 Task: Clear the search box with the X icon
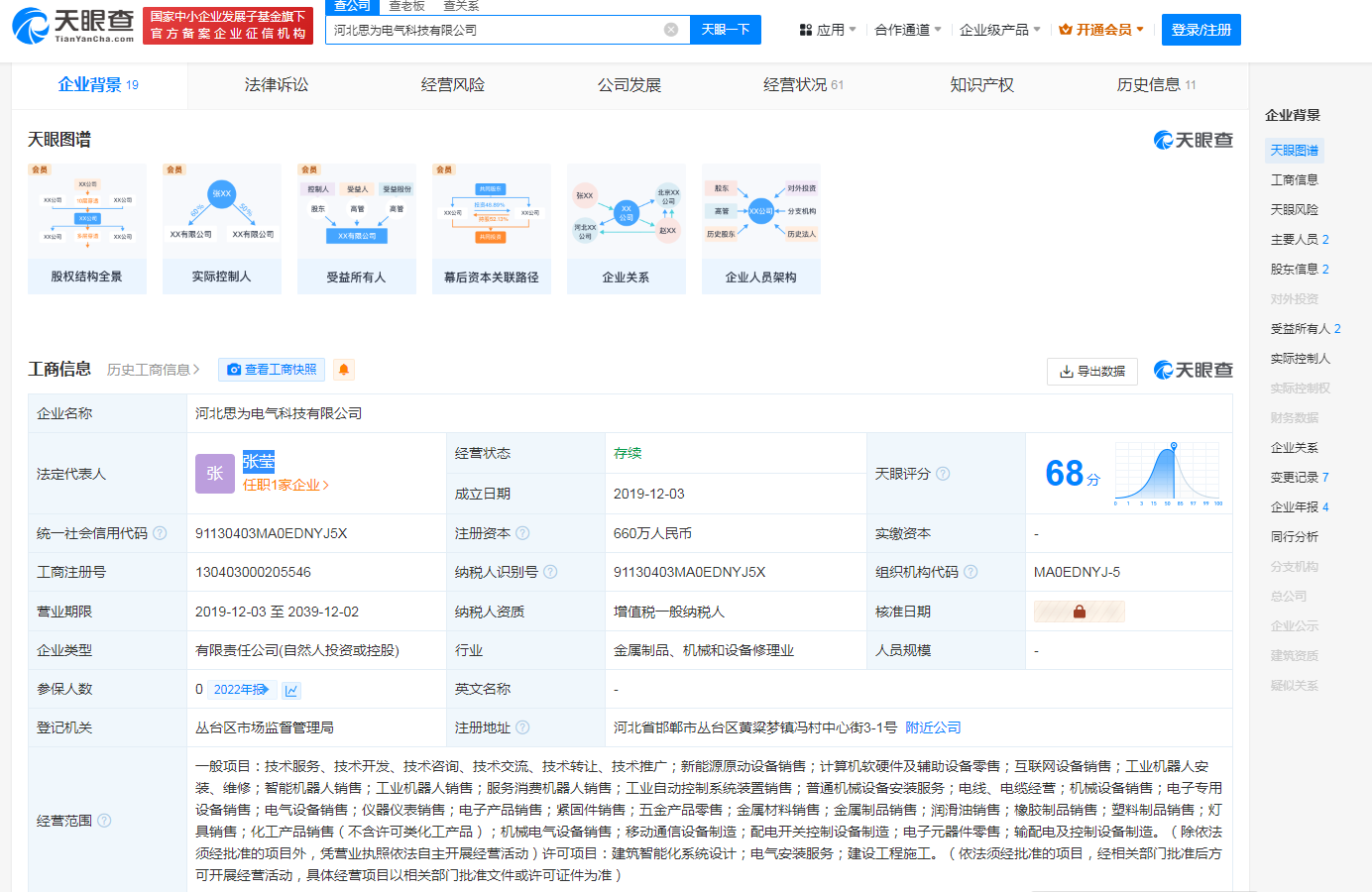(x=671, y=30)
